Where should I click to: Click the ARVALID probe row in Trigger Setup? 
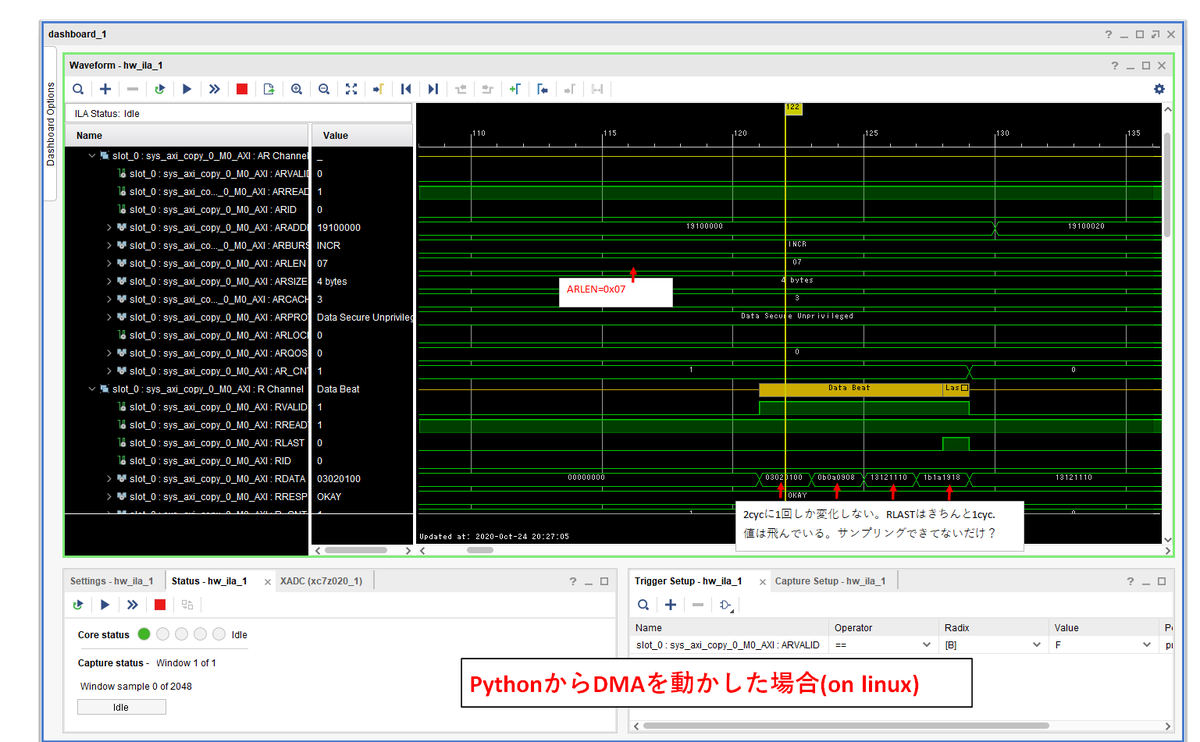tap(901, 645)
